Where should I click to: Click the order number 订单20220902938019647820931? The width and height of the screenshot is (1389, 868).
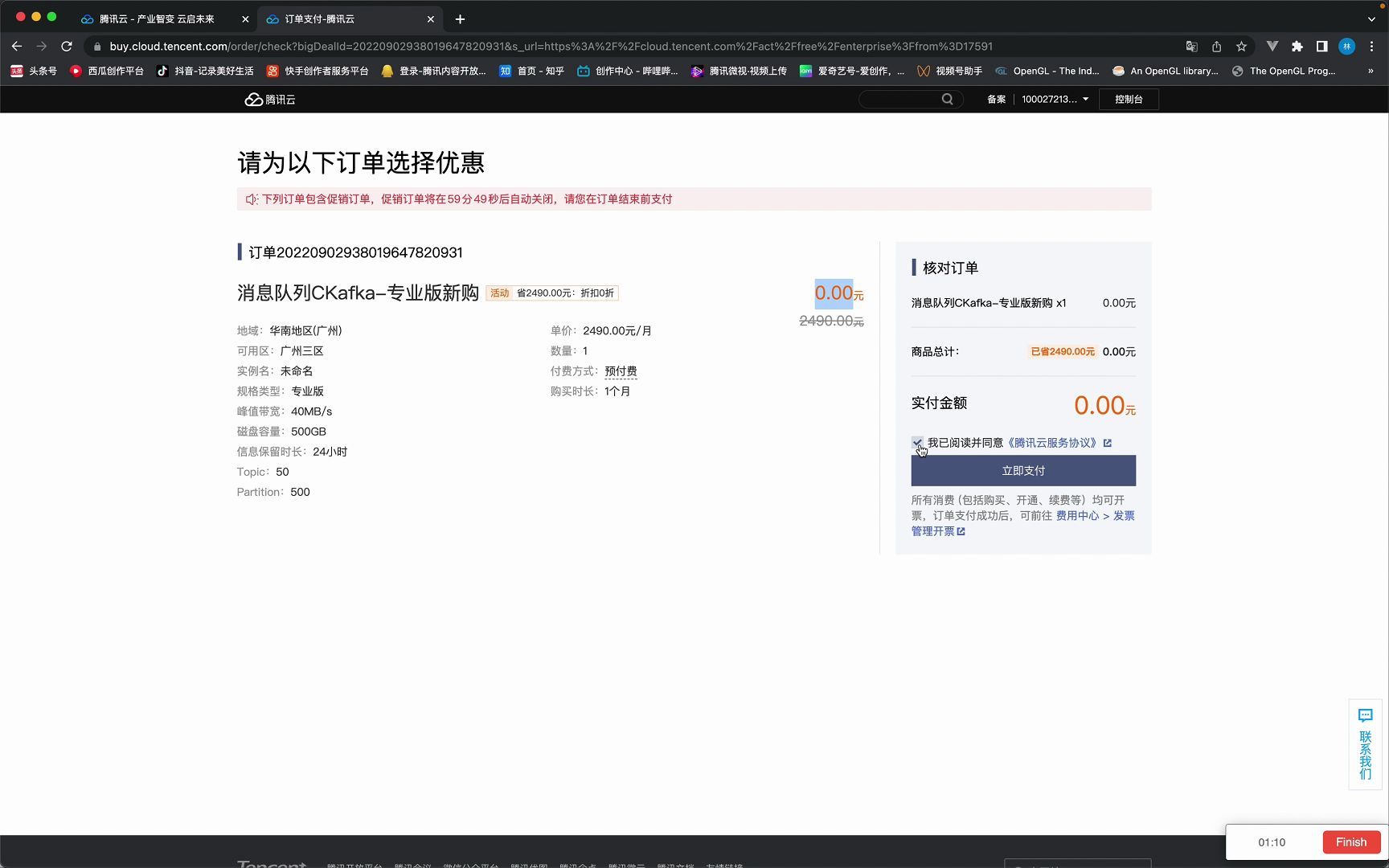pyautogui.click(x=355, y=252)
